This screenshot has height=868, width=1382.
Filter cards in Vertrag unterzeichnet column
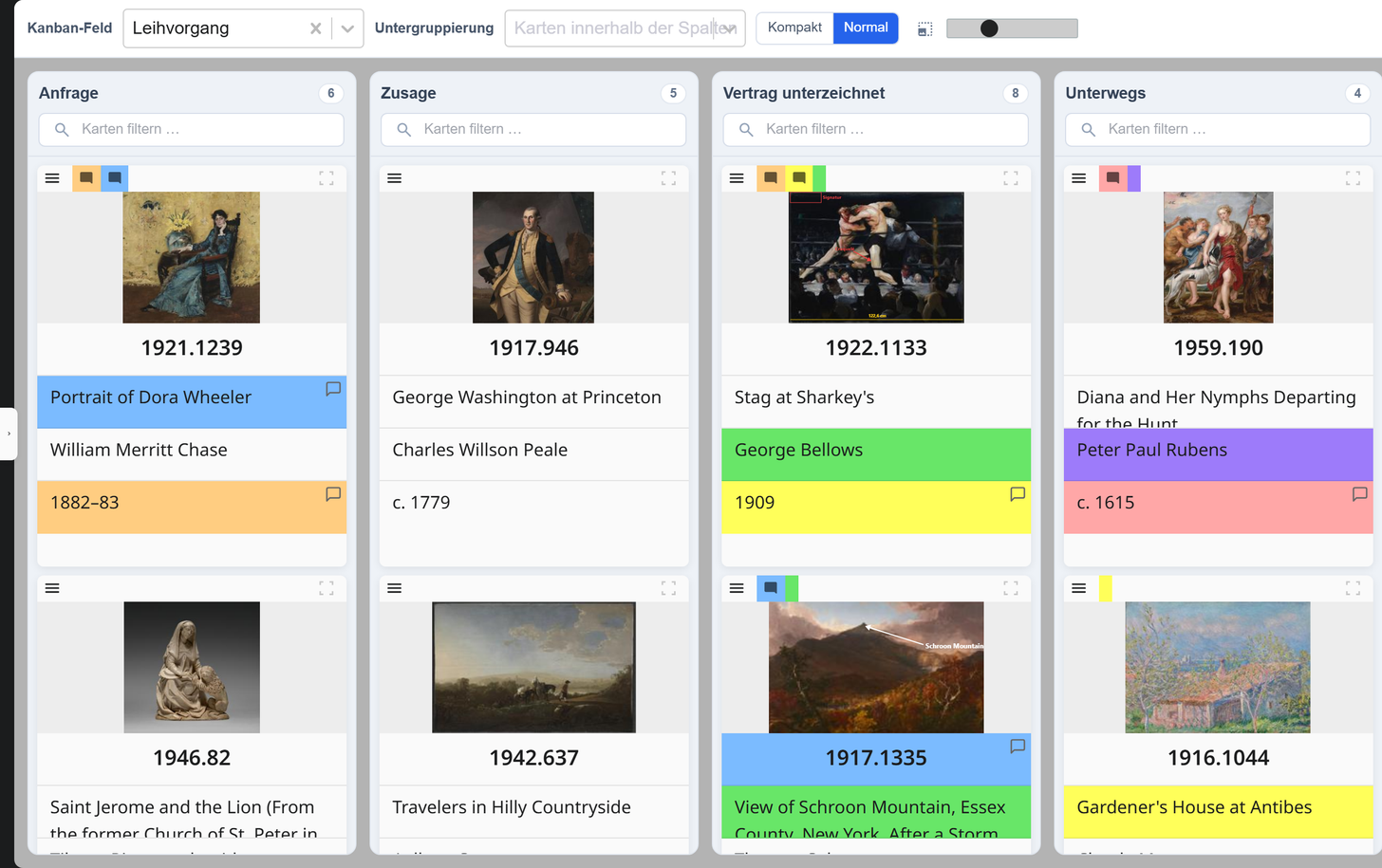tap(876, 129)
